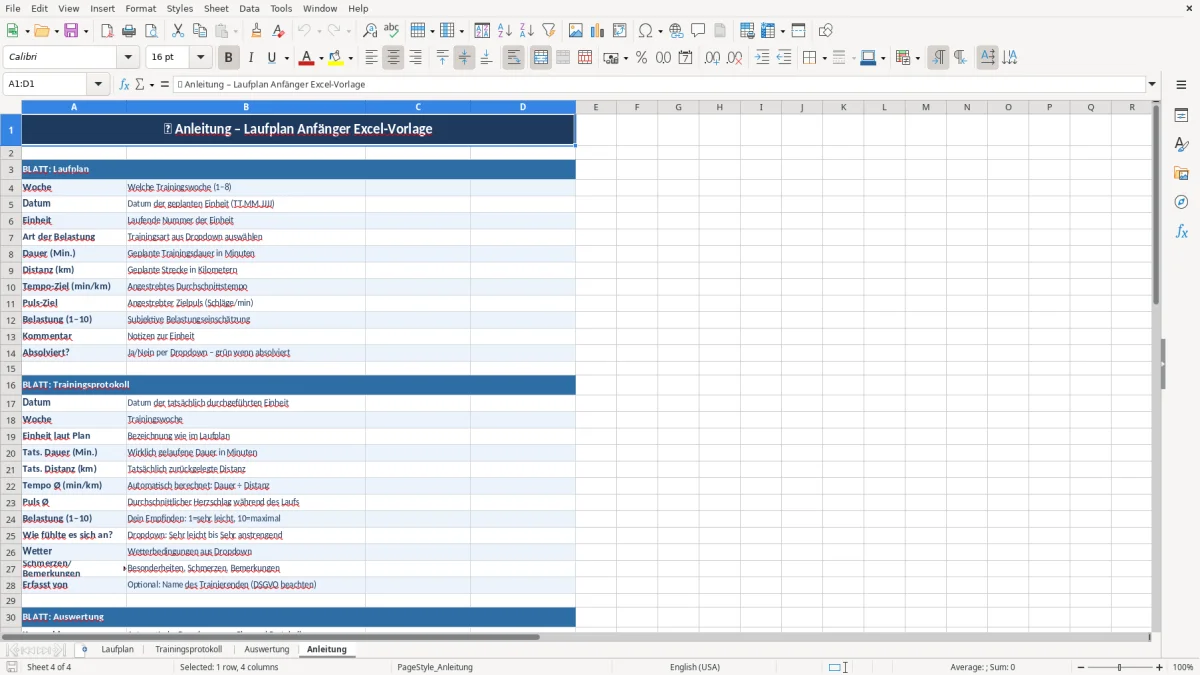Open a file with the folder icon
This screenshot has height=675, width=1200.
(x=41, y=31)
